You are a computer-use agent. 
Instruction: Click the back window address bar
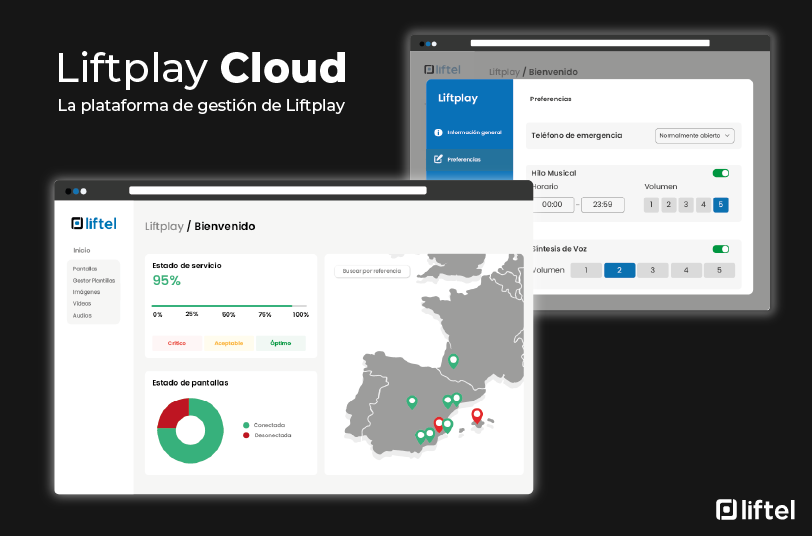point(590,44)
